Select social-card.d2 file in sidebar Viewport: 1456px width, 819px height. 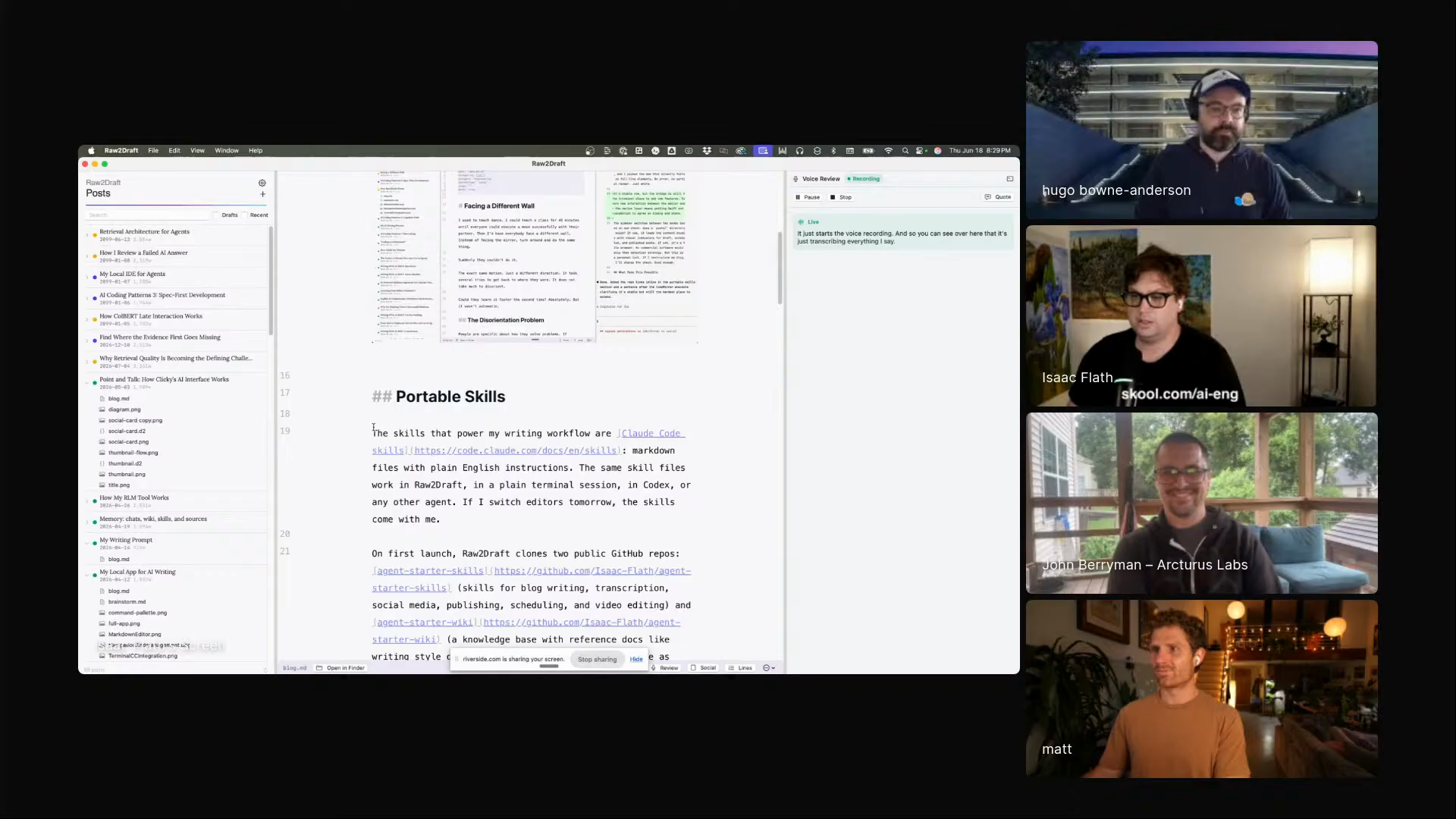(x=127, y=431)
